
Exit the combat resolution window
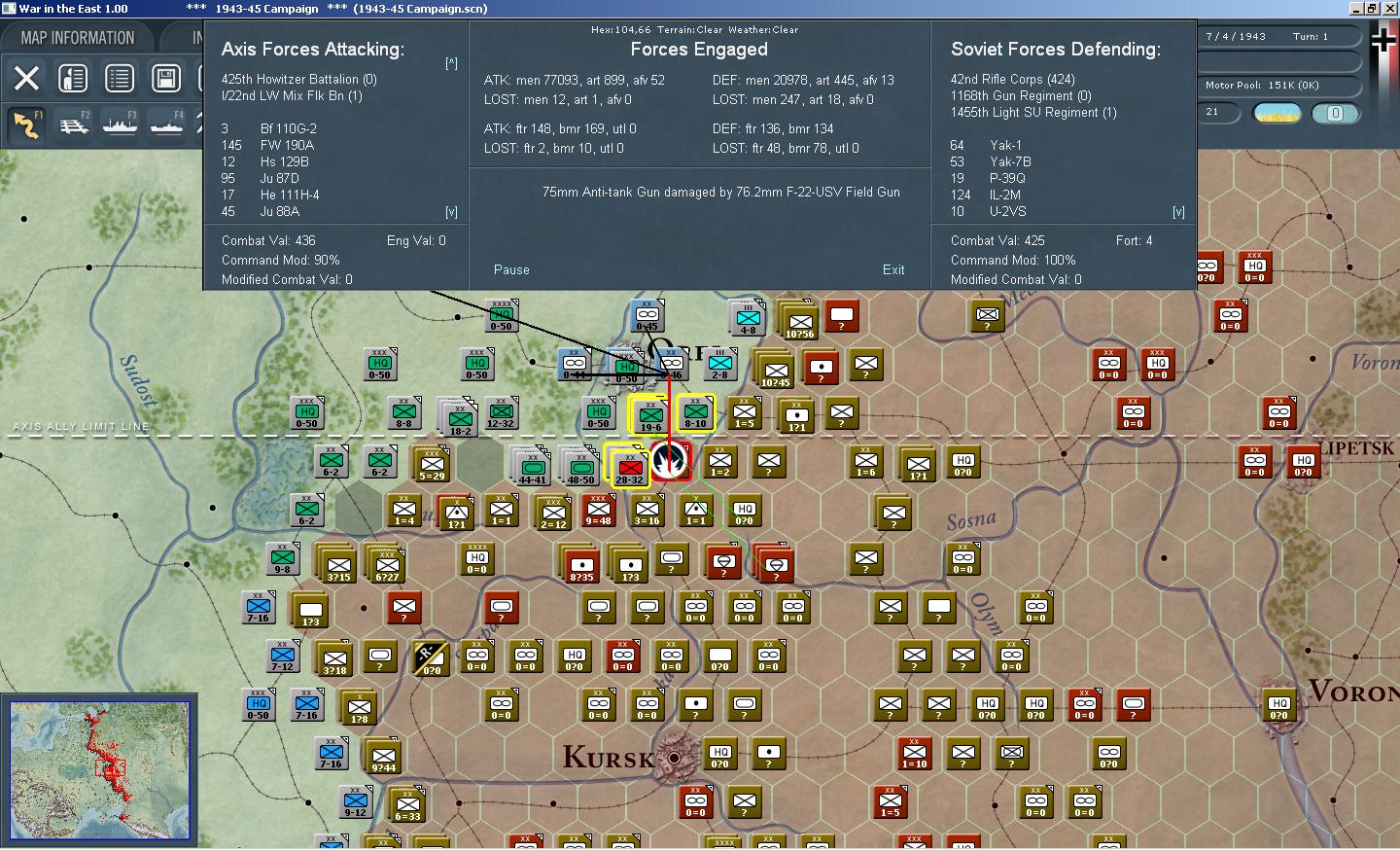(x=893, y=269)
